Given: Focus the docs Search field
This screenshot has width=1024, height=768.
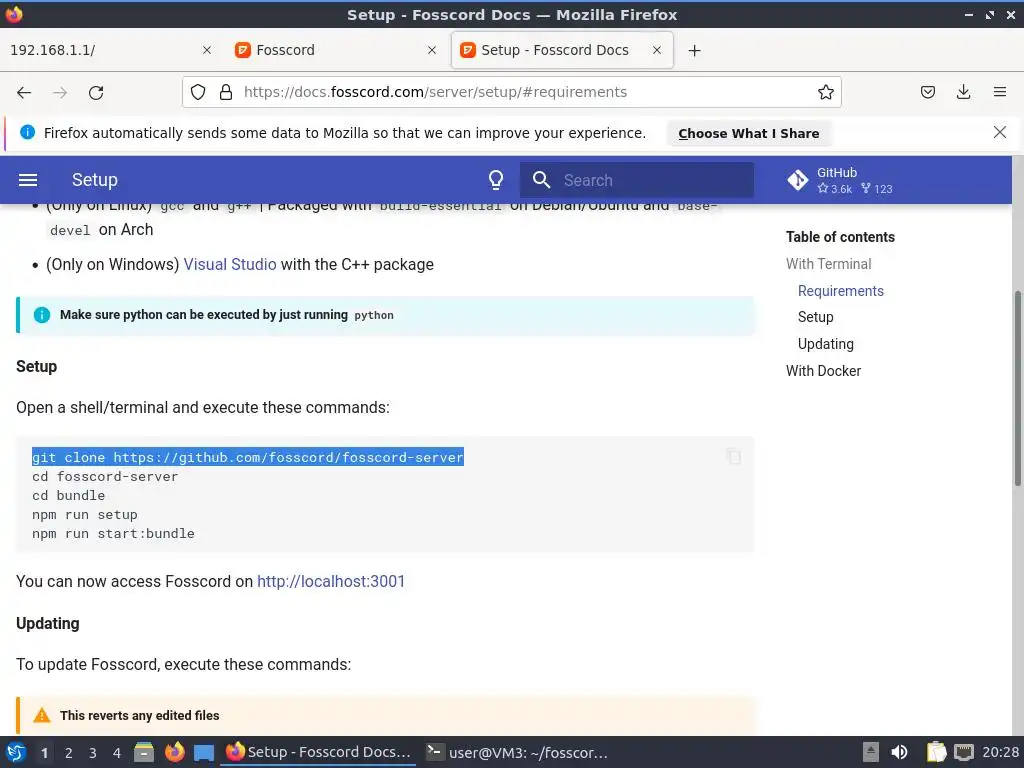Looking at the screenshot, I should click(x=637, y=180).
